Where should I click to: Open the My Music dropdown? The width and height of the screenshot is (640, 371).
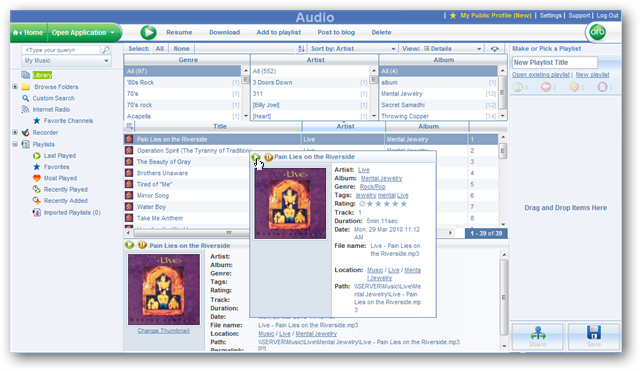point(66,60)
